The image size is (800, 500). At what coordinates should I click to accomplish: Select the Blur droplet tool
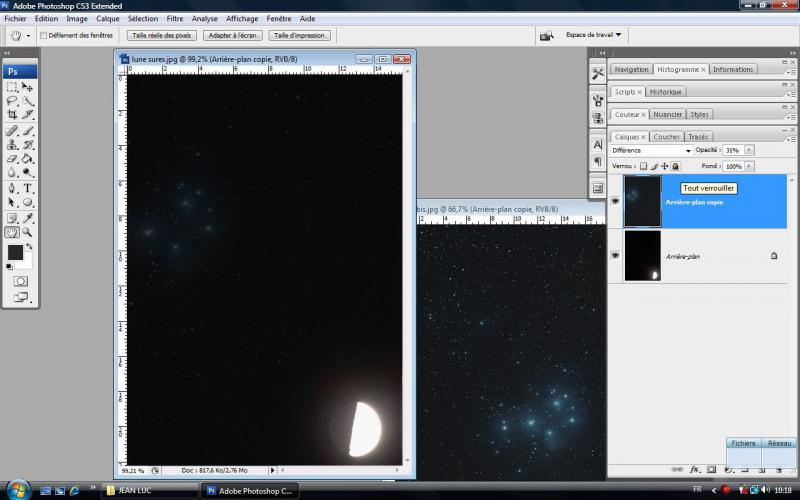[12, 172]
